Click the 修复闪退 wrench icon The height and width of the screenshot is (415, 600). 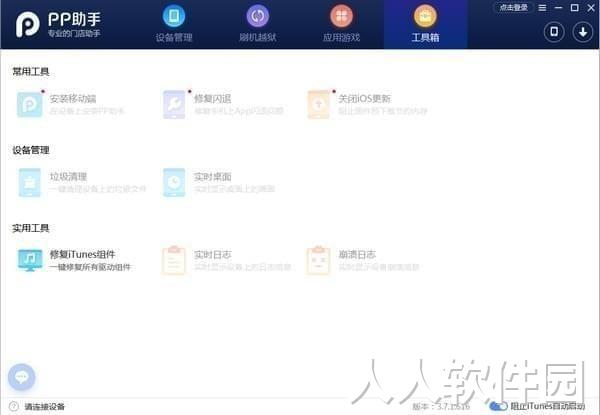[174, 104]
